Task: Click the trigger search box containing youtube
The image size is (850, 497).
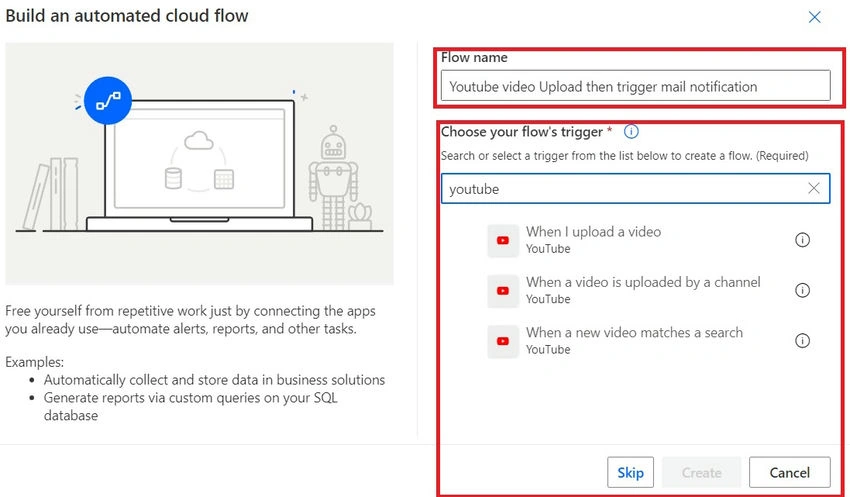Action: [x=635, y=189]
